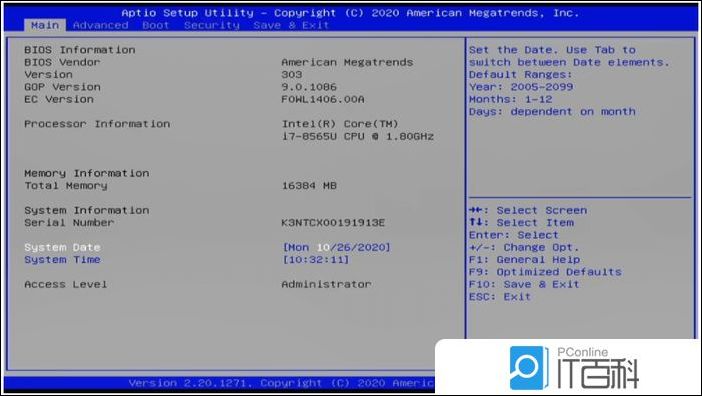Viewport: 702px width, 396px height.
Task: Click the F1: General Help hint
Action: (524, 260)
